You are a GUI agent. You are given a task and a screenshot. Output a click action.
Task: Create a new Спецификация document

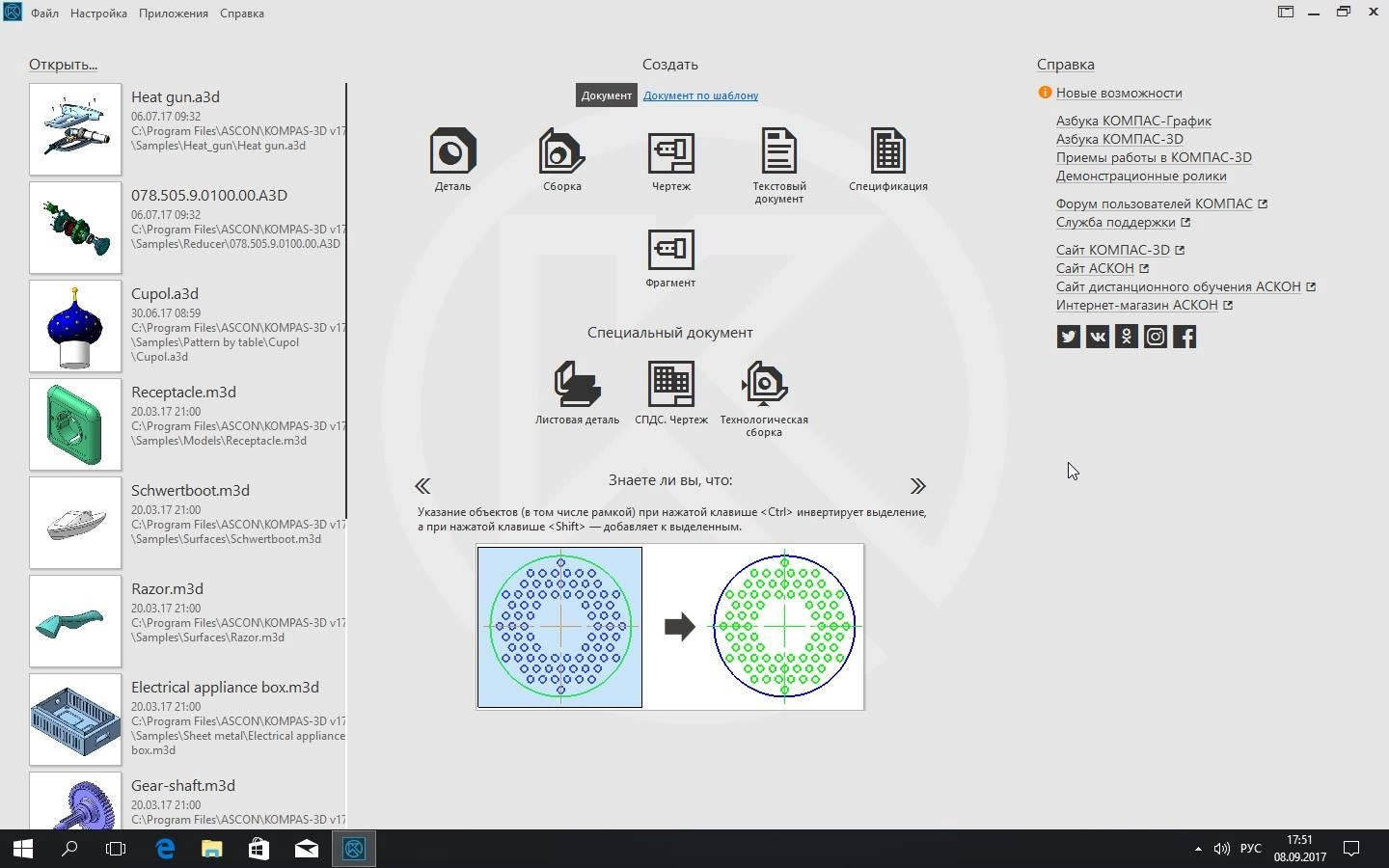pyautogui.click(x=888, y=159)
